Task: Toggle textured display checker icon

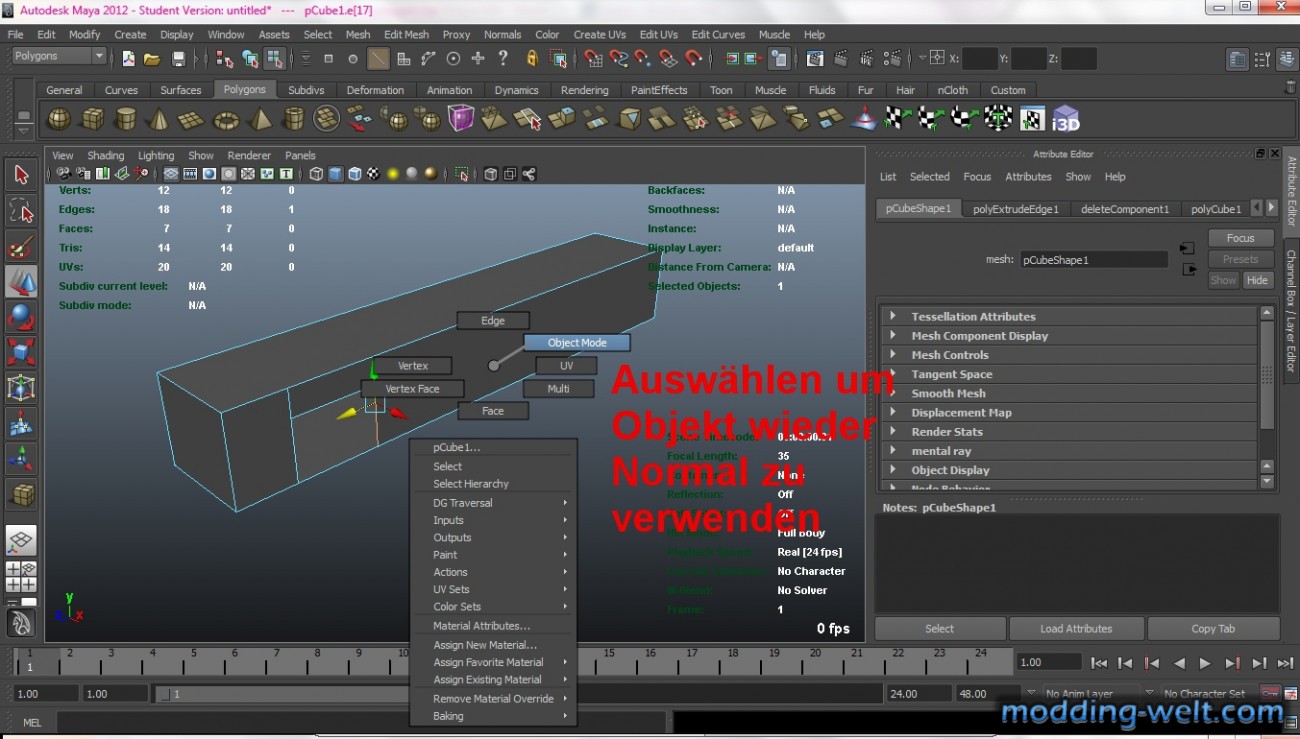Action: (x=373, y=174)
